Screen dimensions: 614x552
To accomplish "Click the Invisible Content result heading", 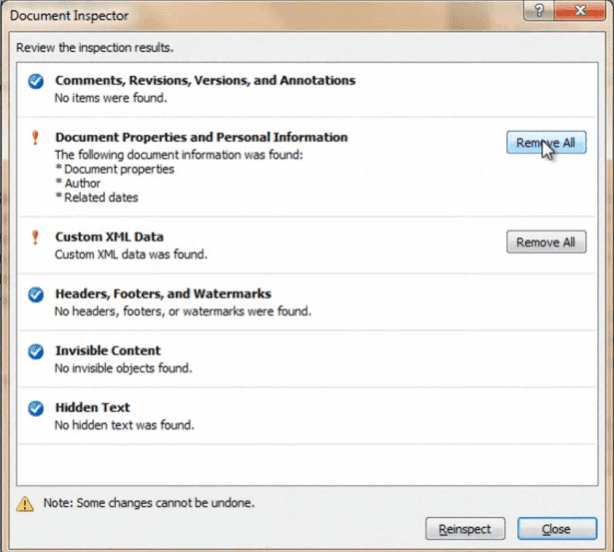I will (108, 350).
